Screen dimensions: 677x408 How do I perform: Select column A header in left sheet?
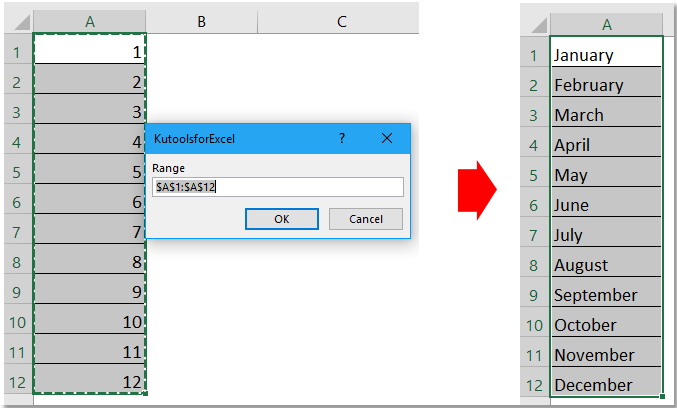coord(90,20)
